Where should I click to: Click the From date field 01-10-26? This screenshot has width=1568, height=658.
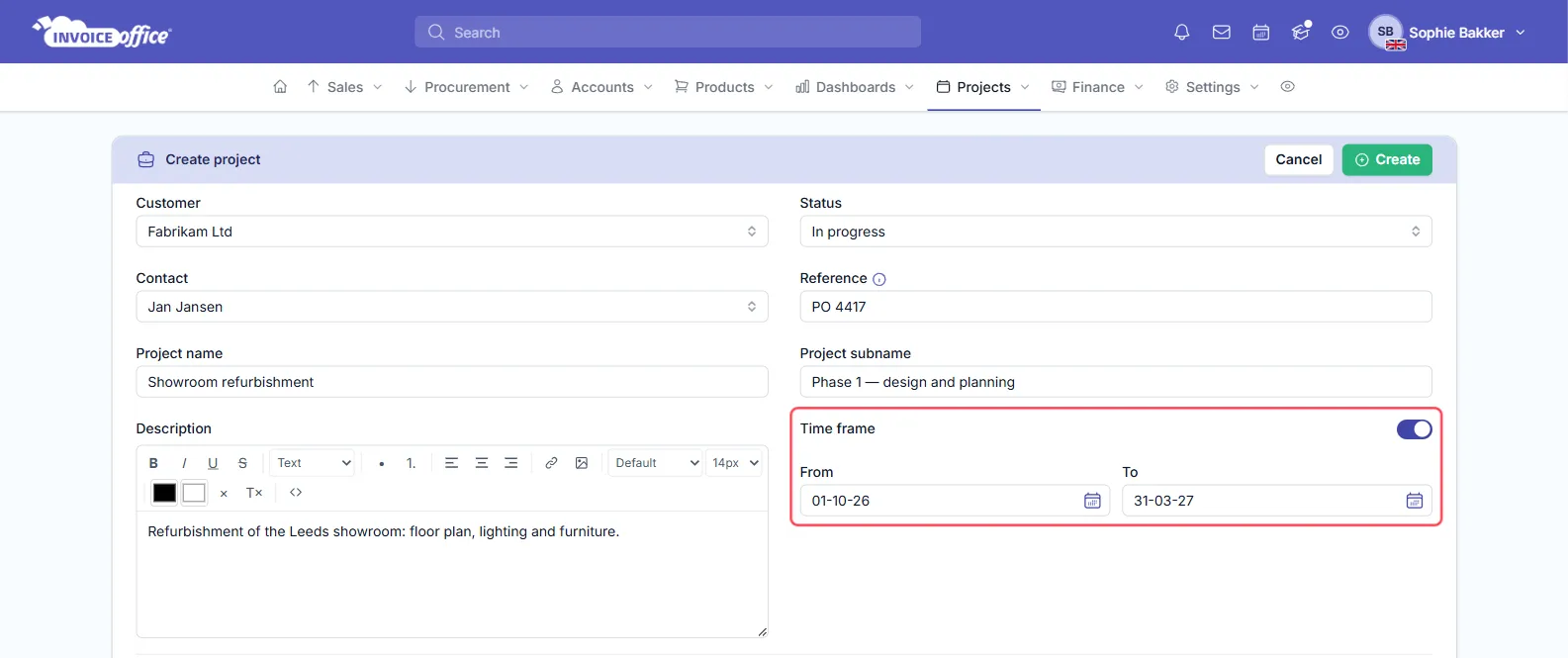tap(955, 501)
